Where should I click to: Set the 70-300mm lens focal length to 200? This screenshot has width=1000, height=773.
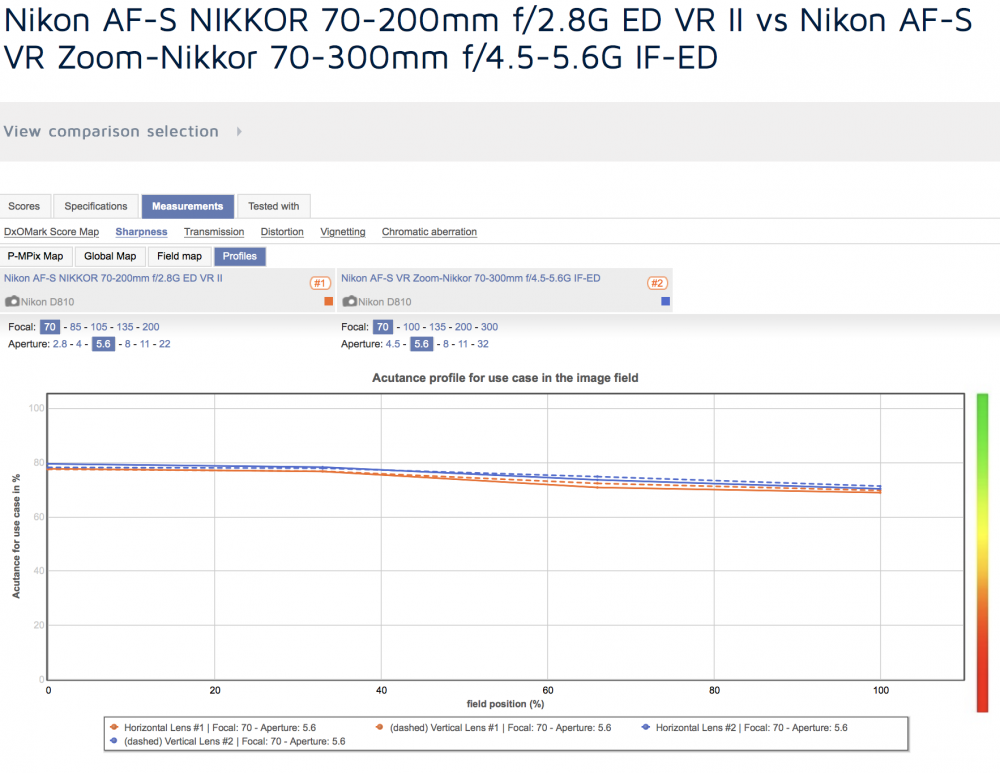coord(464,327)
